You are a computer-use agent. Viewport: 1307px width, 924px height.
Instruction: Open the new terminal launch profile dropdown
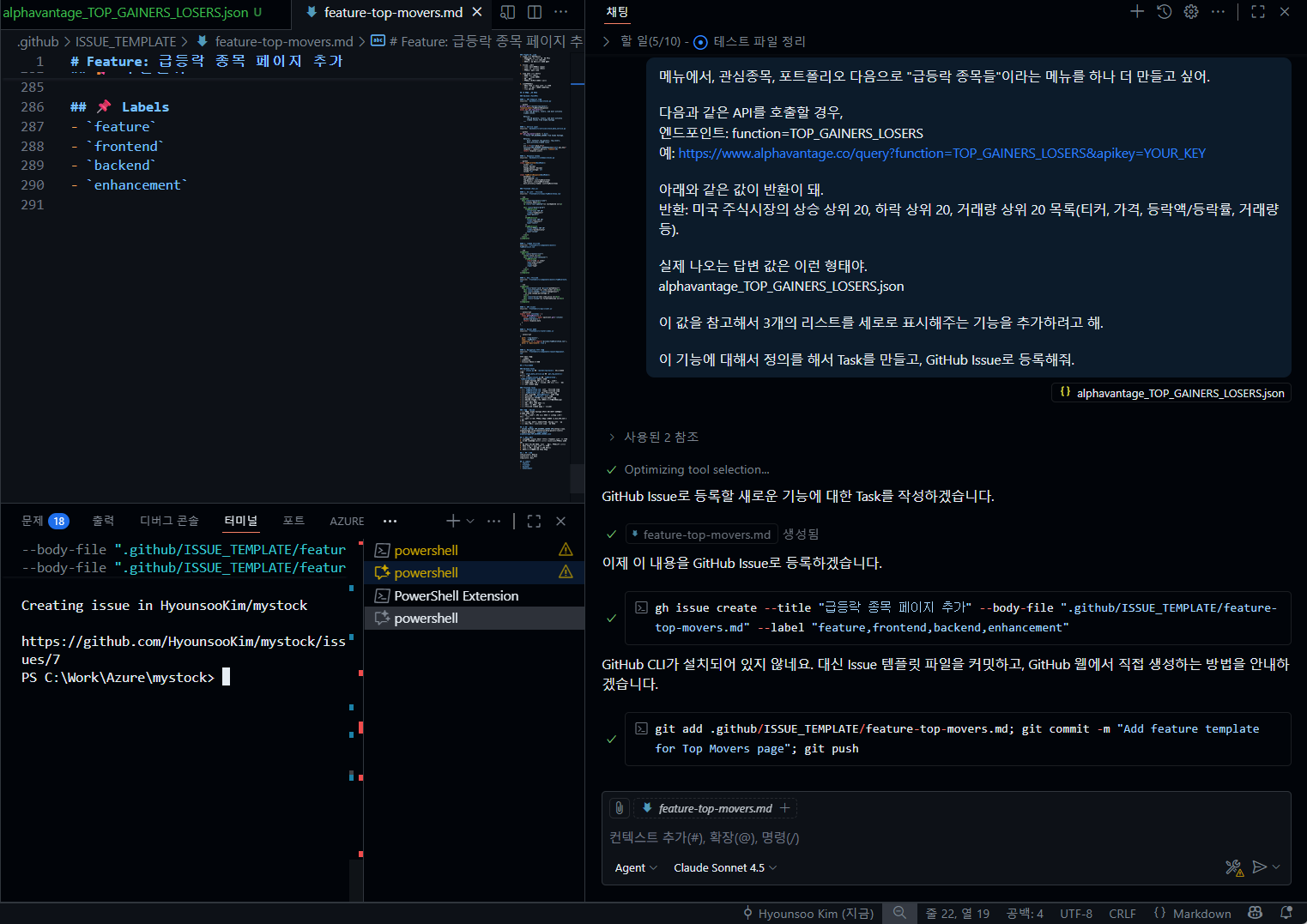click(470, 521)
